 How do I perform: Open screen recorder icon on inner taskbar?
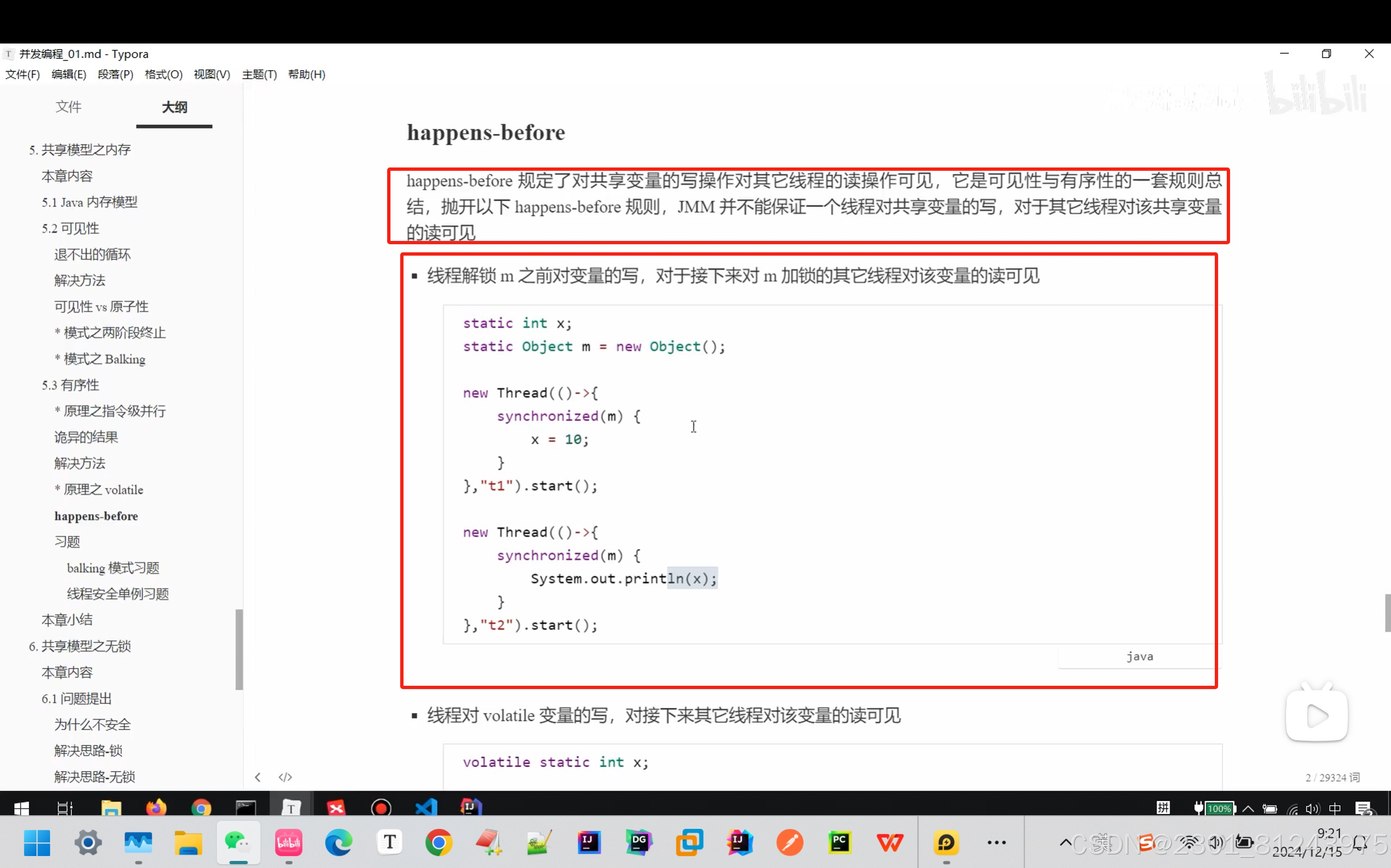pos(382,808)
